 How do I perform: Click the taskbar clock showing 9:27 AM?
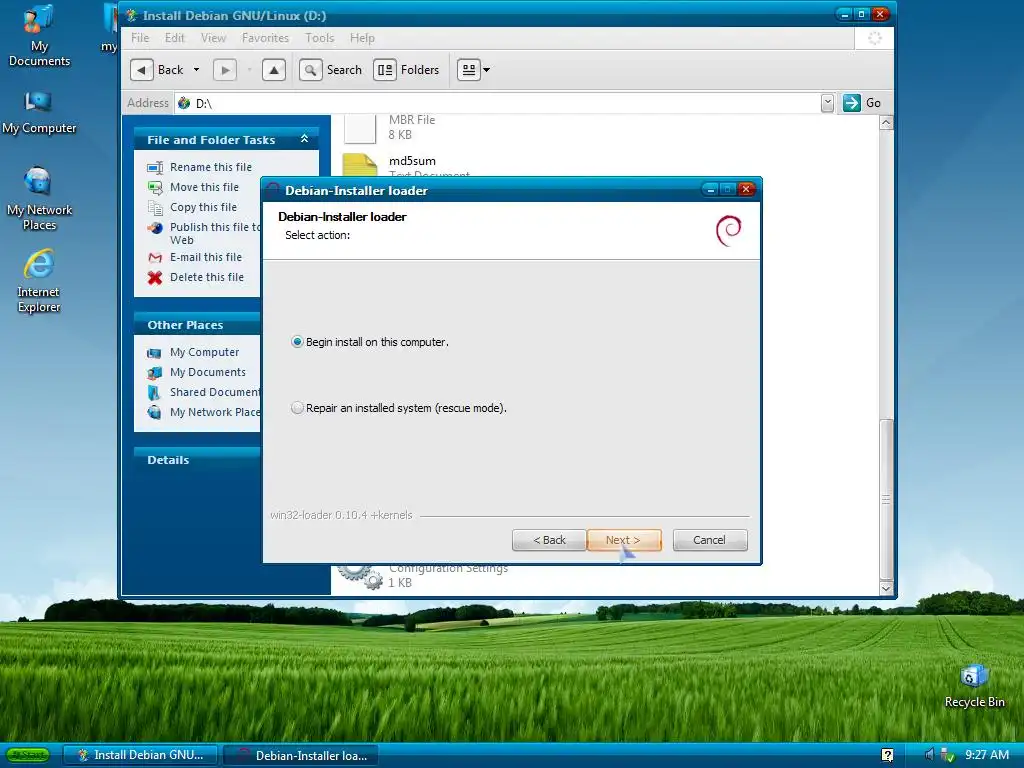[987, 755]
